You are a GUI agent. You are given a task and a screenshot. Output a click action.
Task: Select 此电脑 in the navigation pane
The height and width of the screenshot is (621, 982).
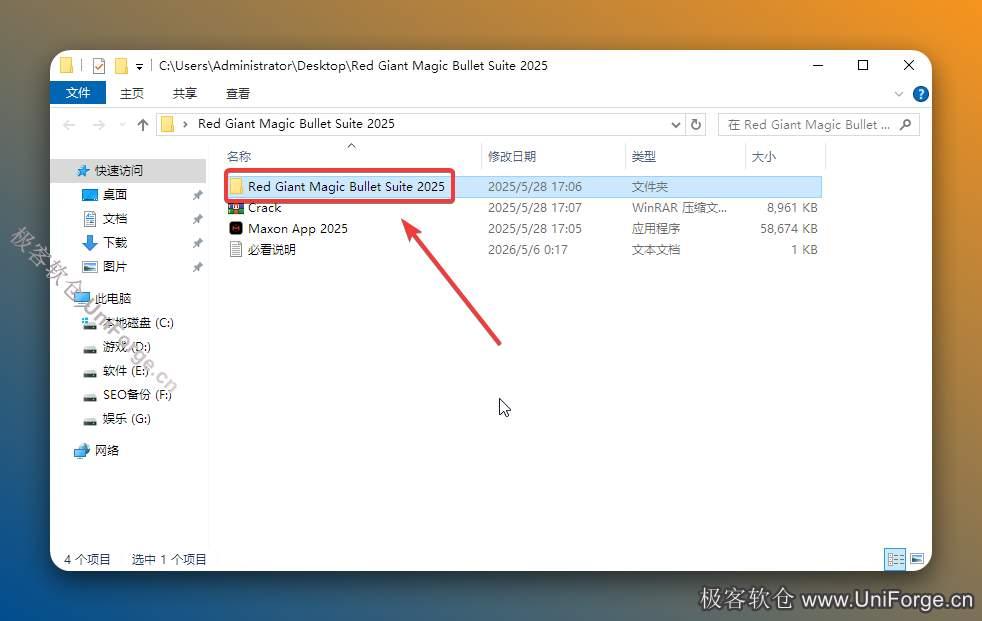113,298
